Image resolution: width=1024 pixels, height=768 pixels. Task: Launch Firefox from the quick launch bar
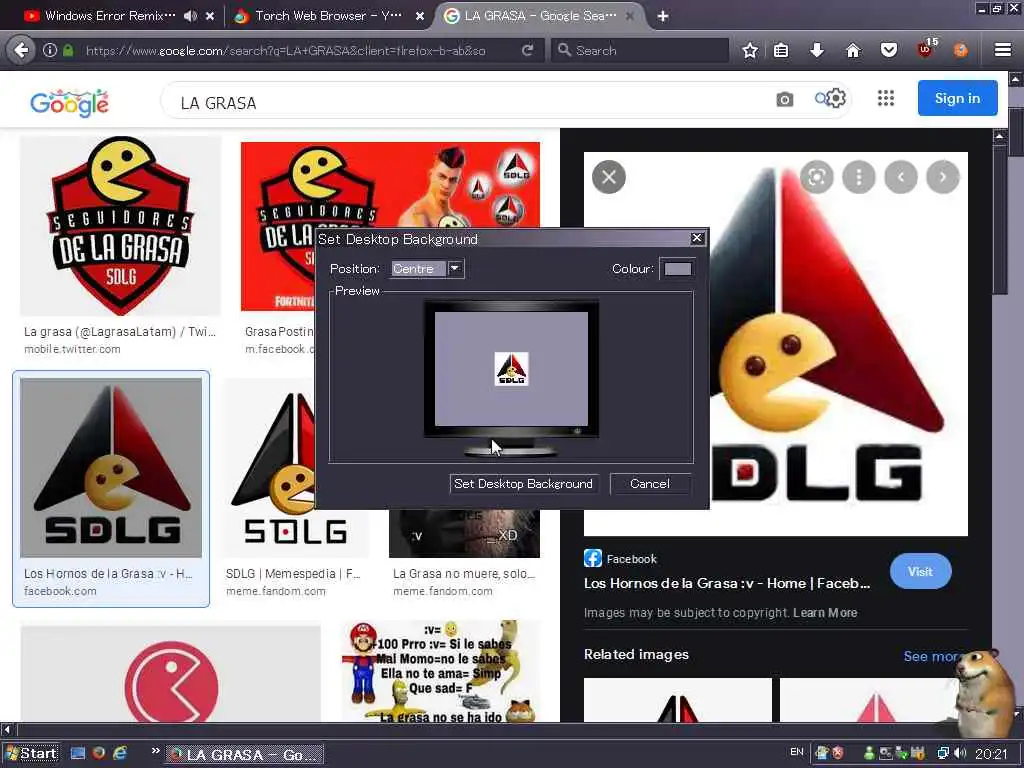point(99,753)
